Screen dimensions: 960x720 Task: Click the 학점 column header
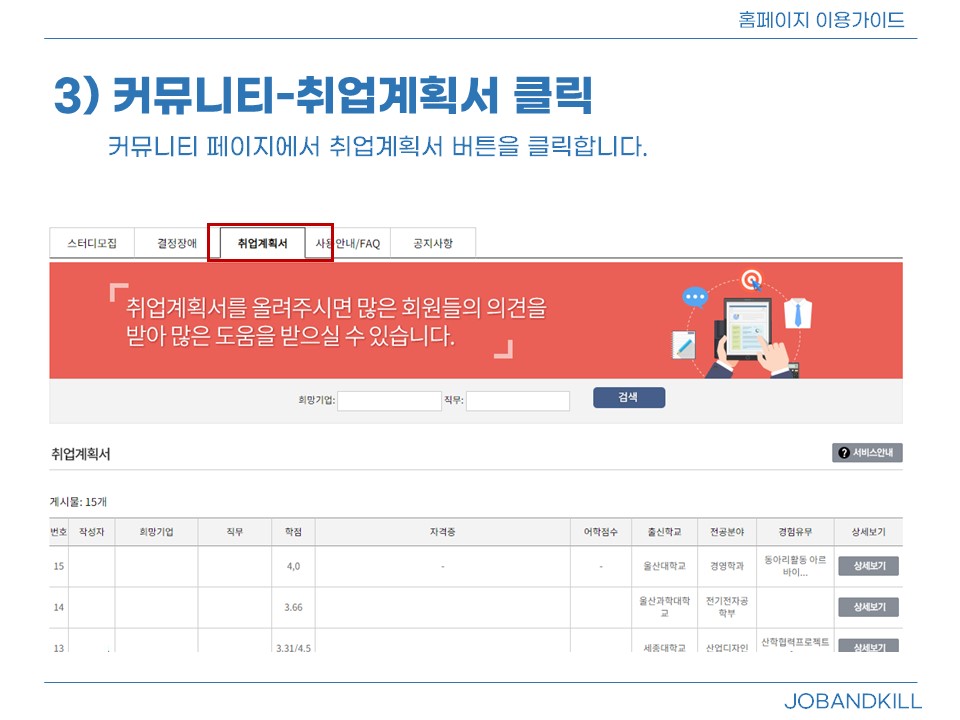[x=293, y=532]
